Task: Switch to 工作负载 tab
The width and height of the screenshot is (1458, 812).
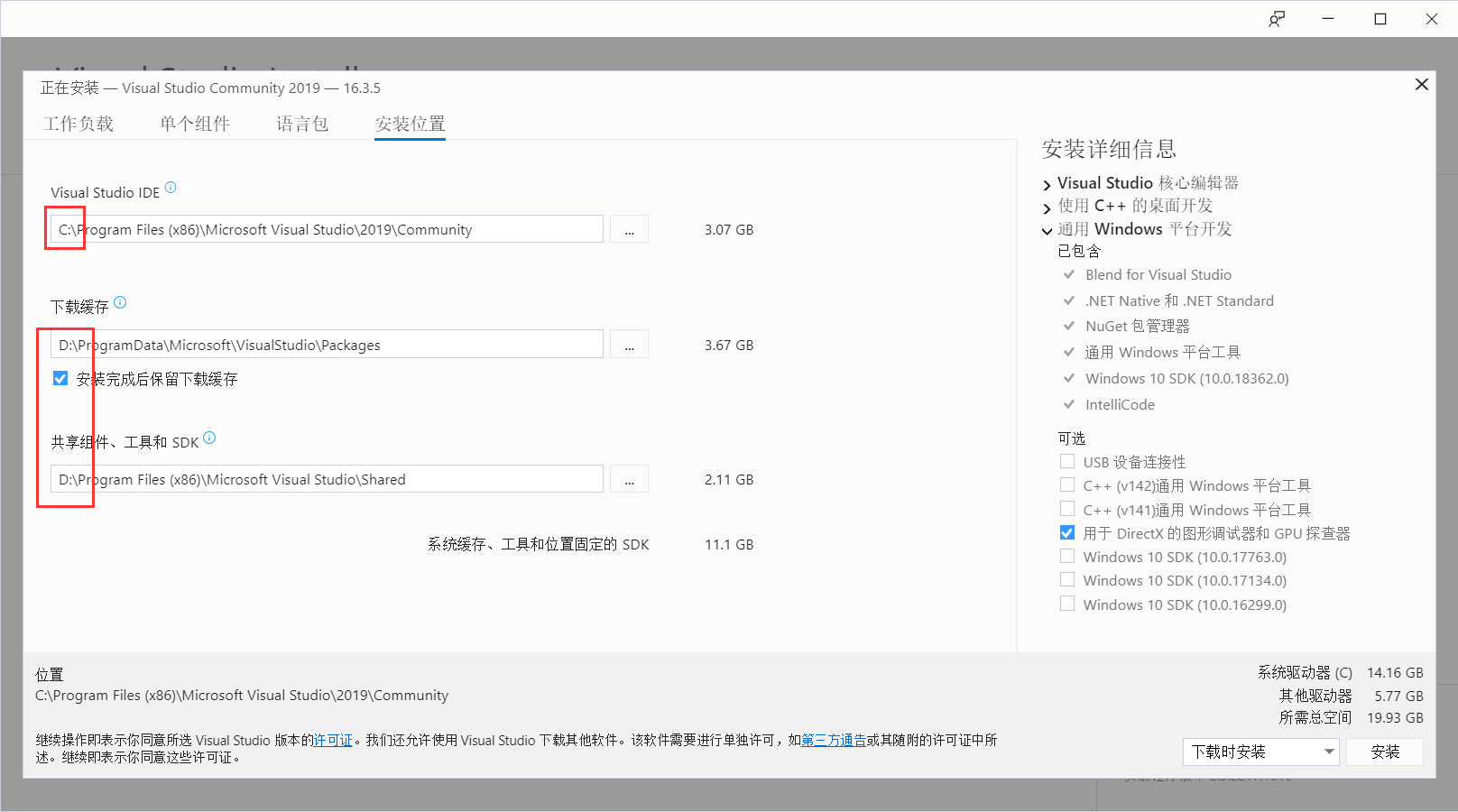Action: [78, 124]
